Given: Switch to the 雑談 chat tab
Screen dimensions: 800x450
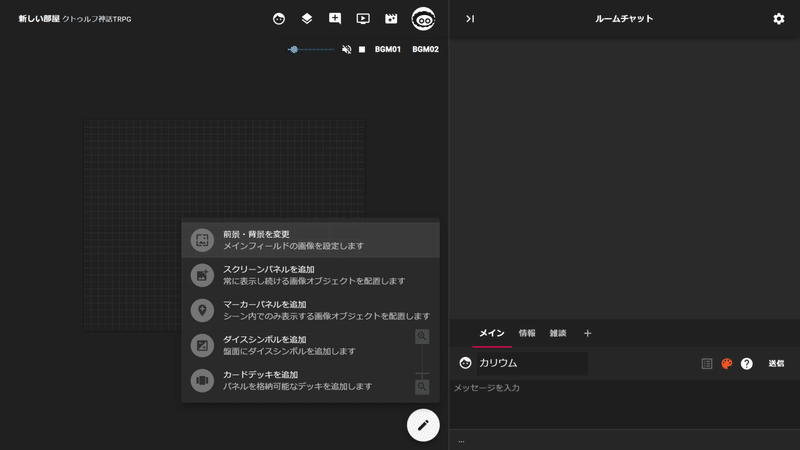Looking at the screenshot, I should pos(558,333).
